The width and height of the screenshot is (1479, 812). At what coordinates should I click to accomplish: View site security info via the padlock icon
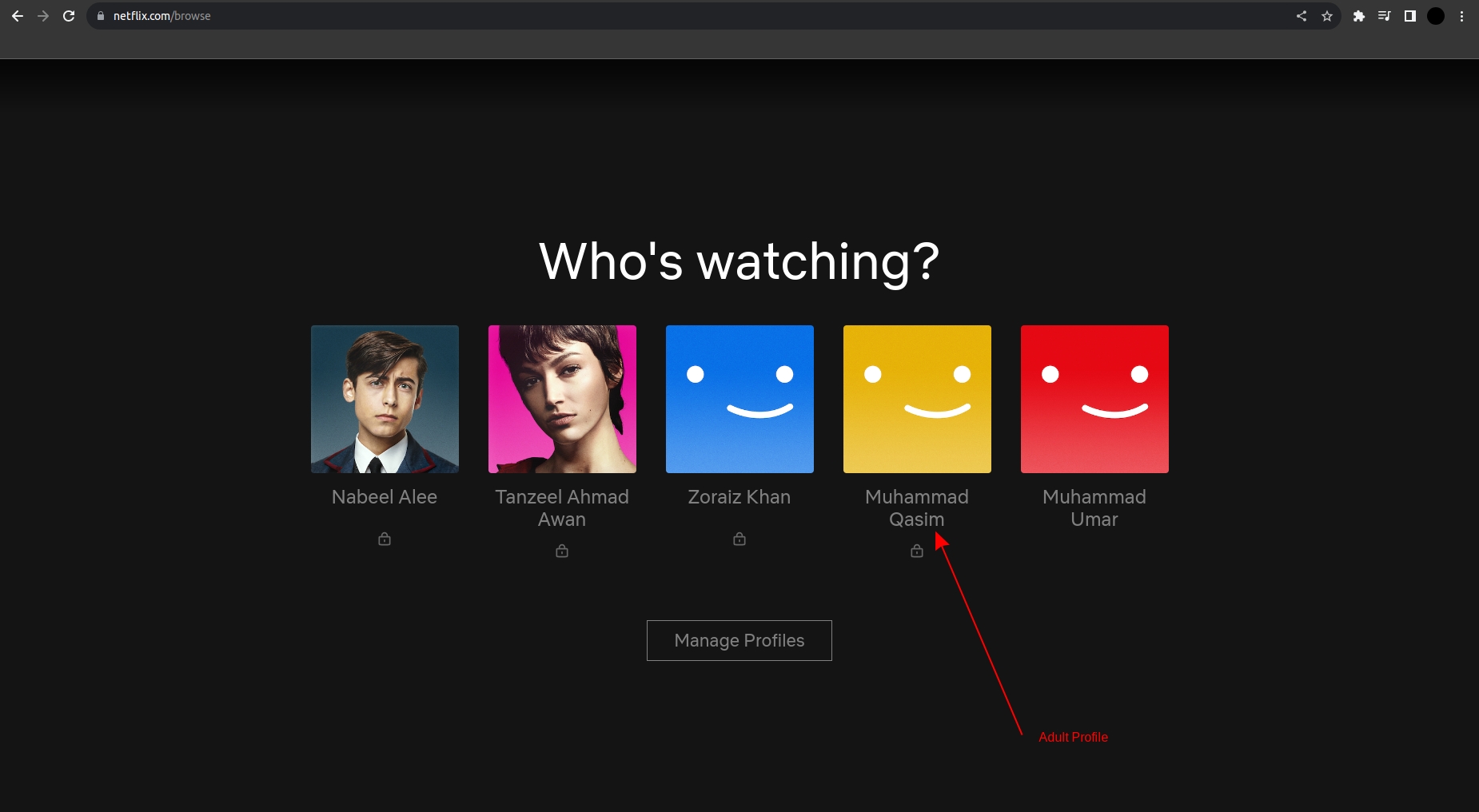(101, 16)
